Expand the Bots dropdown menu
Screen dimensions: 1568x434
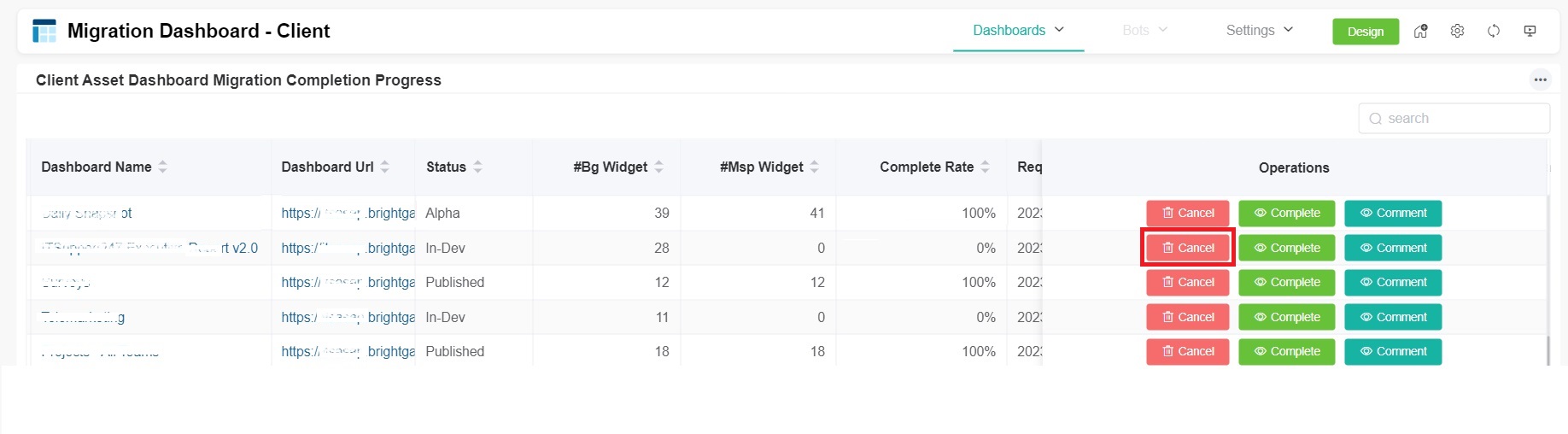[1144, 31]
